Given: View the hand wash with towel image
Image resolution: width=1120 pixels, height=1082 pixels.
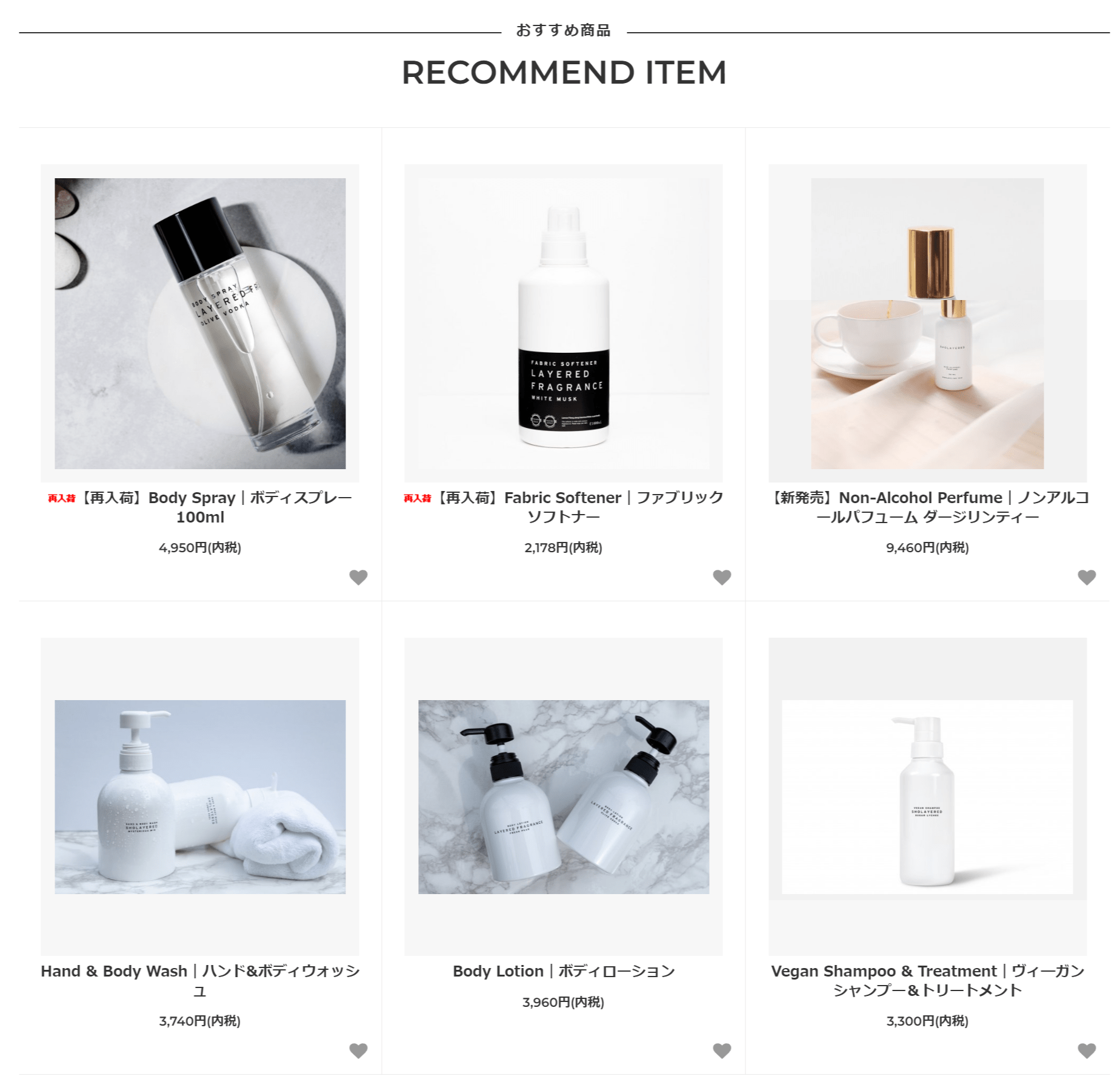Looking at the screenshot, I should pyautogui.click(x=200, y=796).
